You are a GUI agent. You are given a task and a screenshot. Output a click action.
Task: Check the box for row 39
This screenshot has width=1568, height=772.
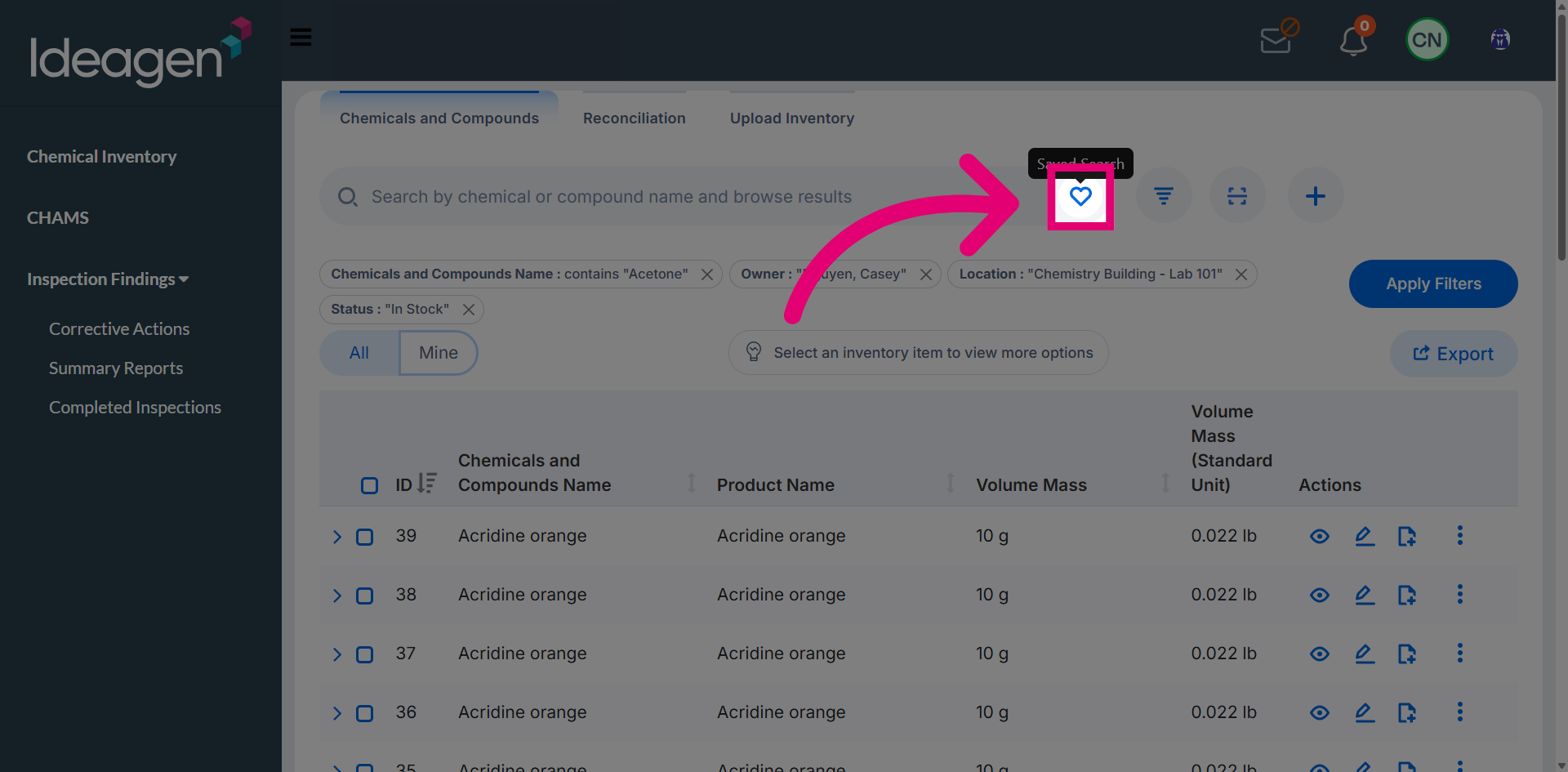point(364,538)
